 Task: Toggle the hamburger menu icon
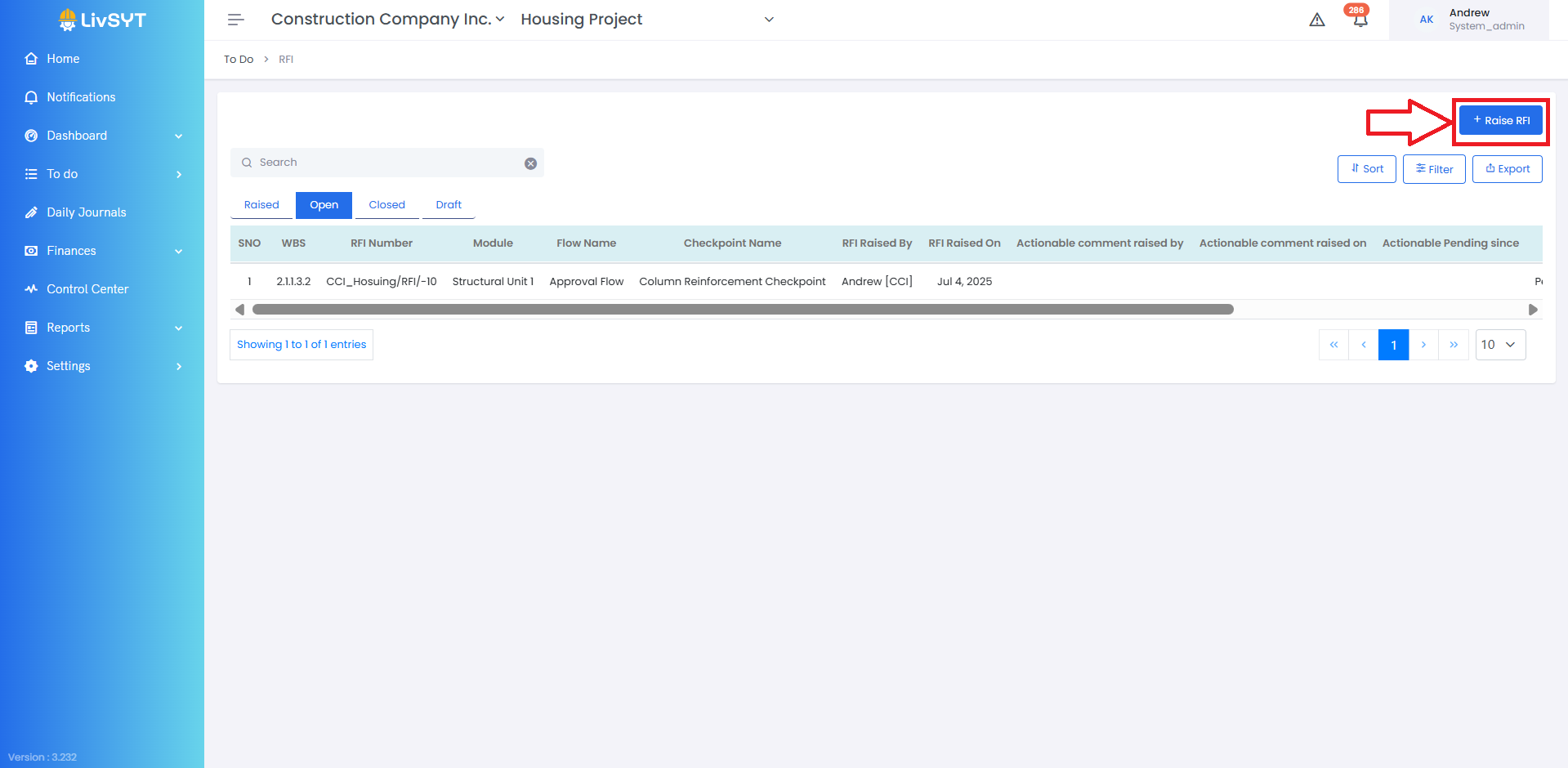point(236,20)
